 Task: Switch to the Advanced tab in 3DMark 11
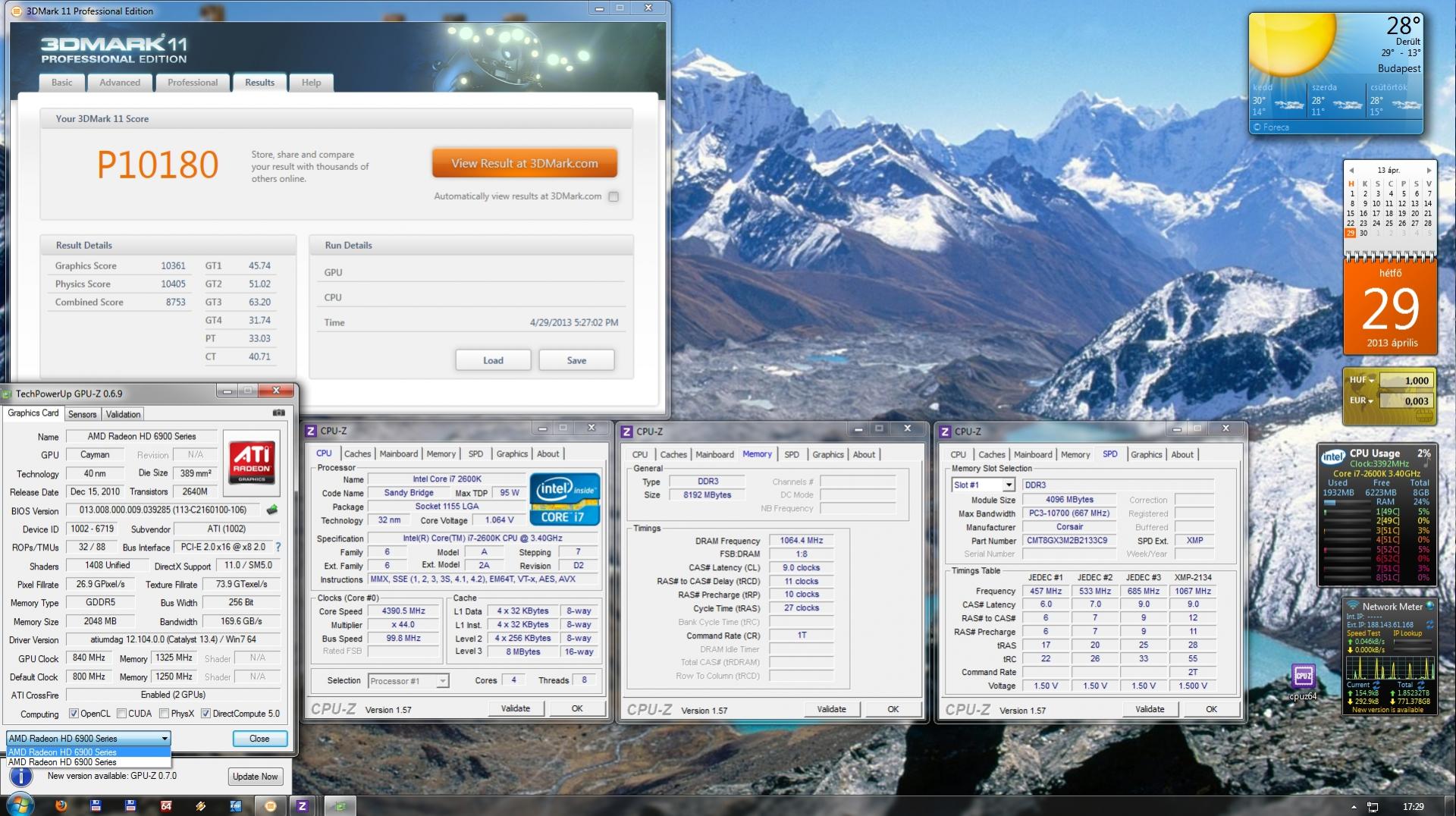point(120,83)
